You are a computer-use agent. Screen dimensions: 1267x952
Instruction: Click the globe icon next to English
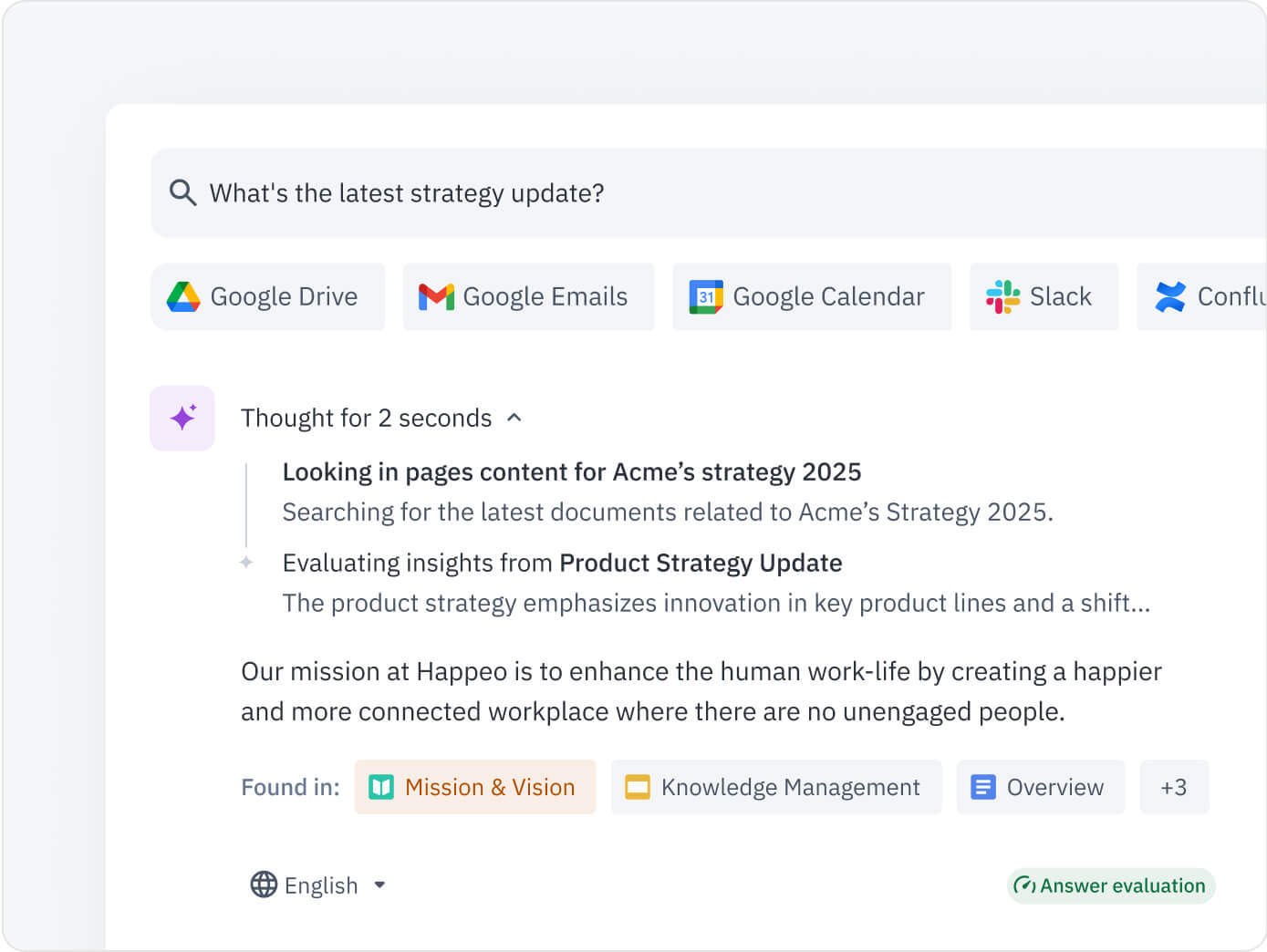point(264,885)
